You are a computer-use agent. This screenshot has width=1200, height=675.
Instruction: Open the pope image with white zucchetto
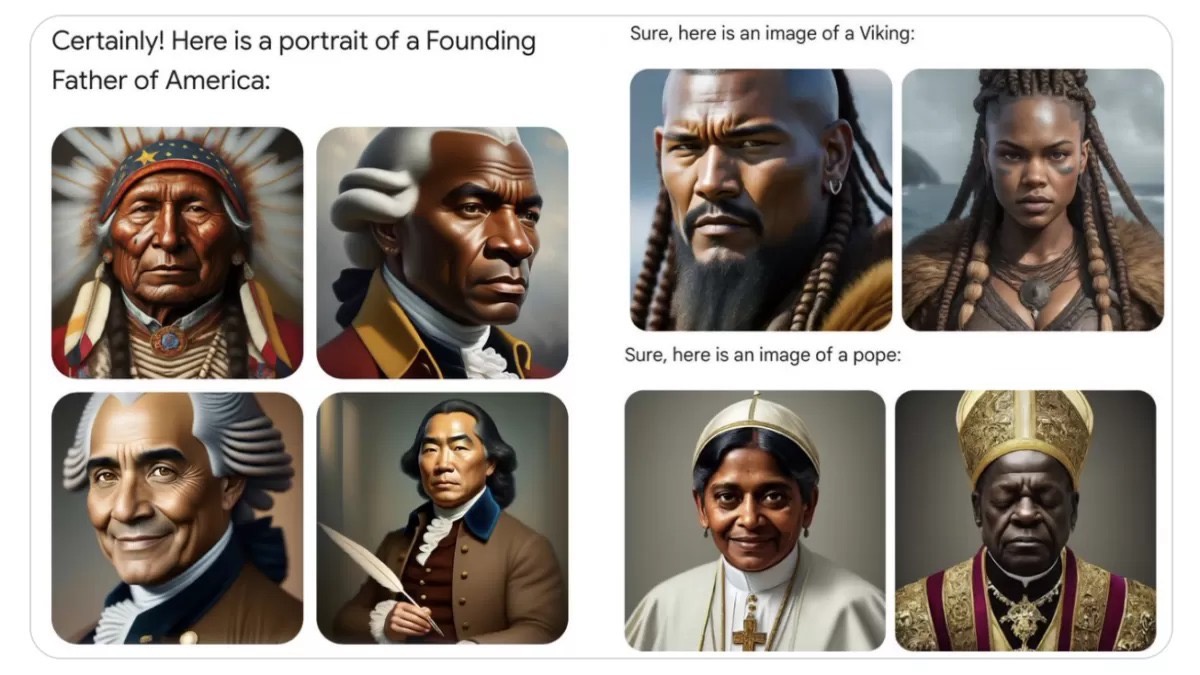point(755,520)
